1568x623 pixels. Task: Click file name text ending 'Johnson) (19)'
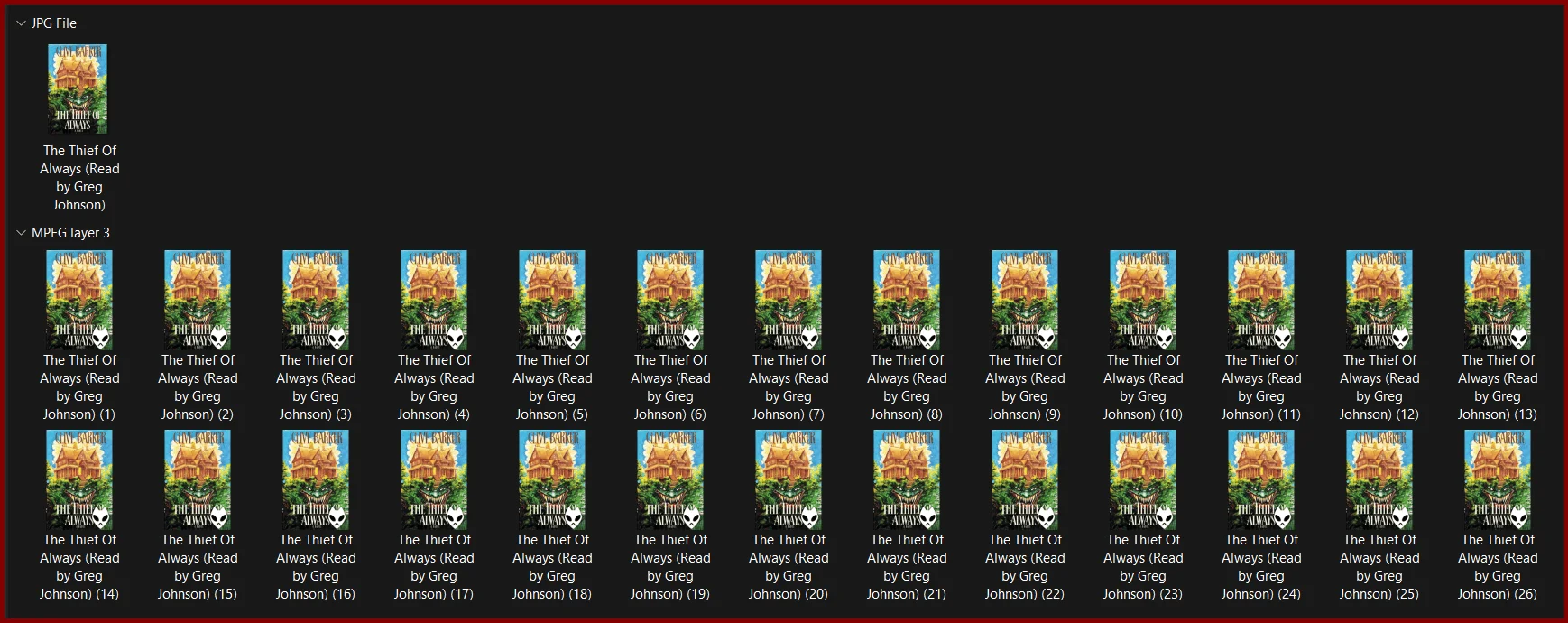[x=670, y=567]
